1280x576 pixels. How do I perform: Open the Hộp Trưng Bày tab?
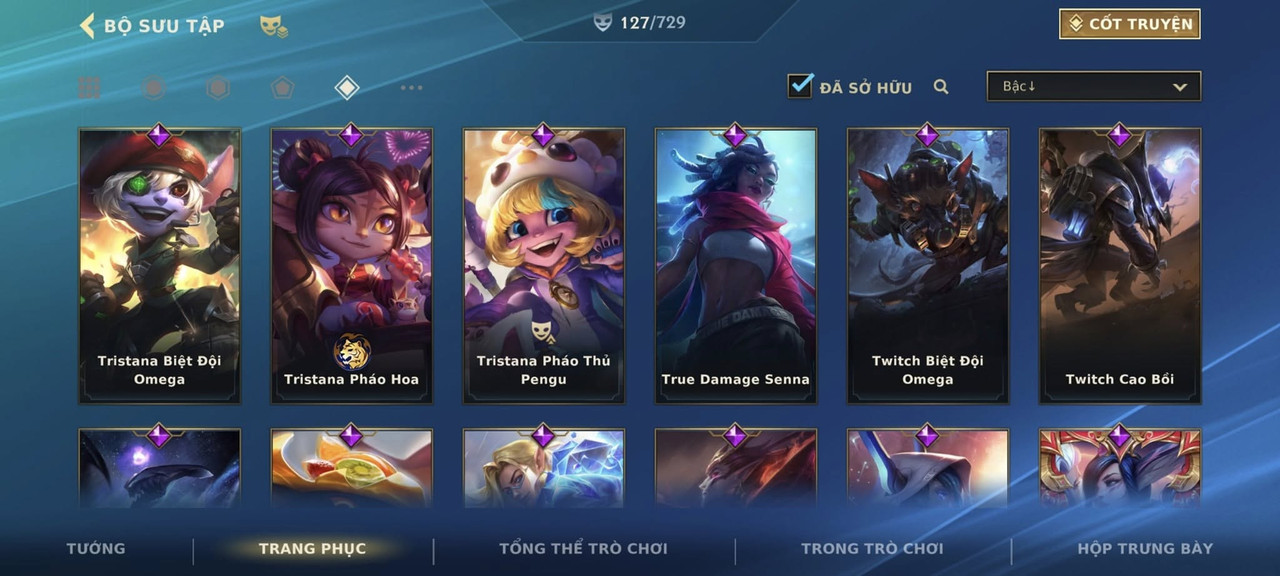1145,548
